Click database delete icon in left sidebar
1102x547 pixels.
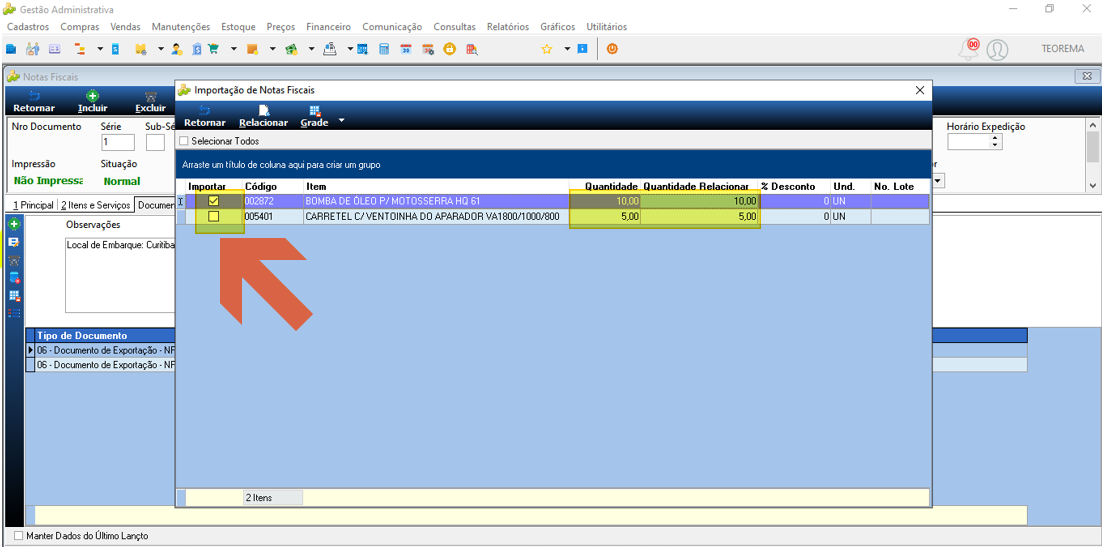(14, 278)
